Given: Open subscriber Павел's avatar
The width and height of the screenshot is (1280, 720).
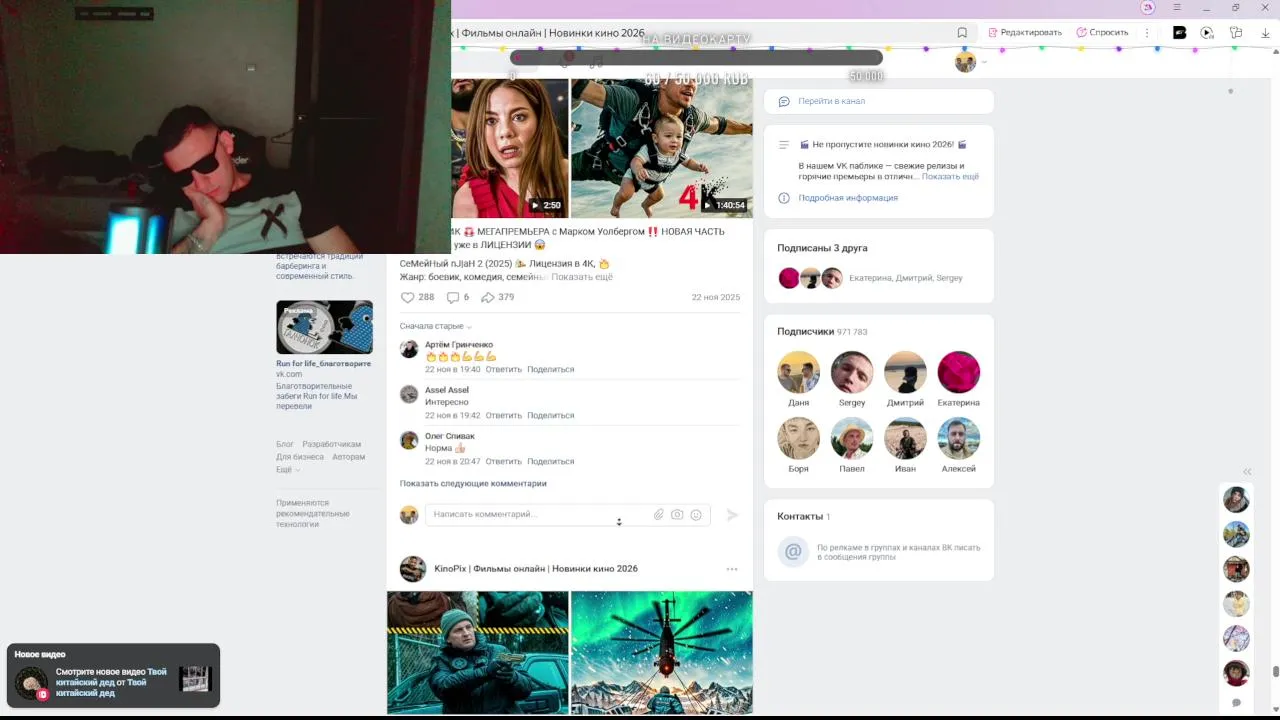Looking at the screenshot, I should 852,438.
